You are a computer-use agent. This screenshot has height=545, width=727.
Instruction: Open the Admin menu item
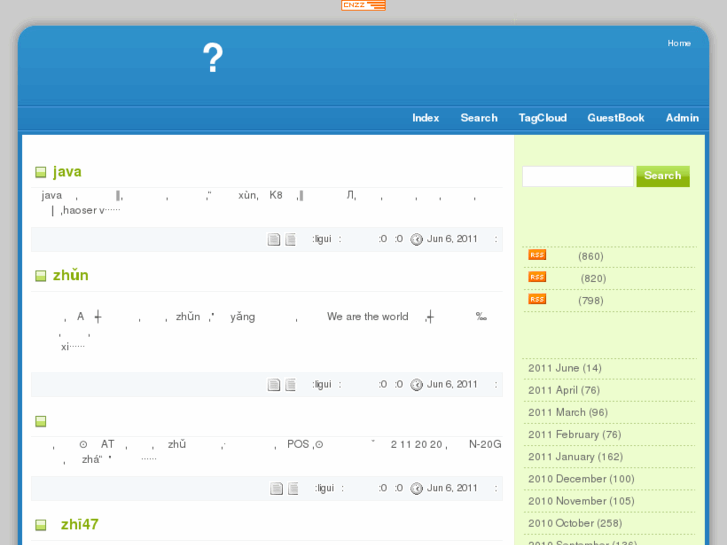(682, 118)
